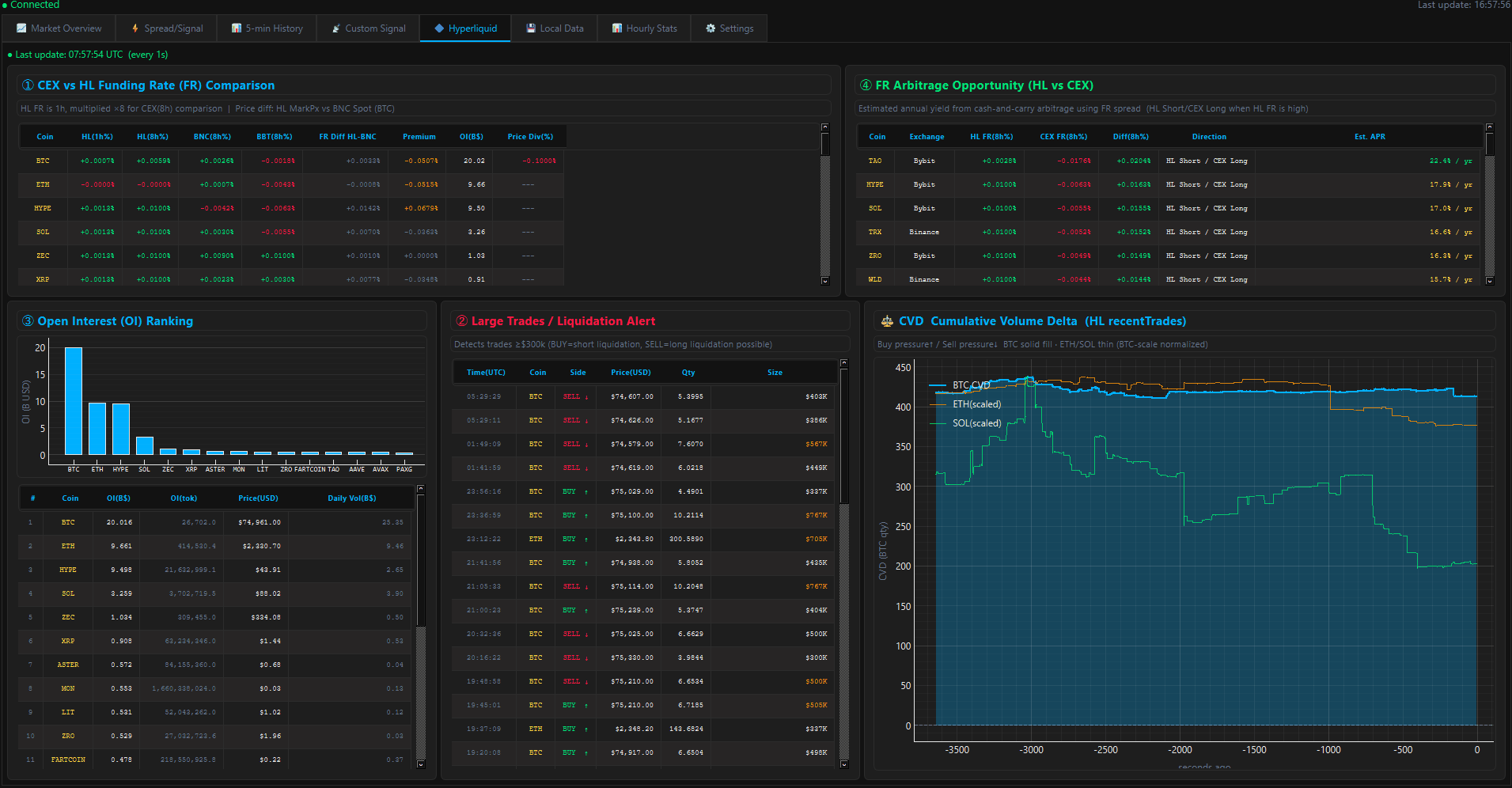Viewport: 1512px width, 788px height.
Task: Sort Large Trades by Time(UTC) header
Action: click(486, 373)
